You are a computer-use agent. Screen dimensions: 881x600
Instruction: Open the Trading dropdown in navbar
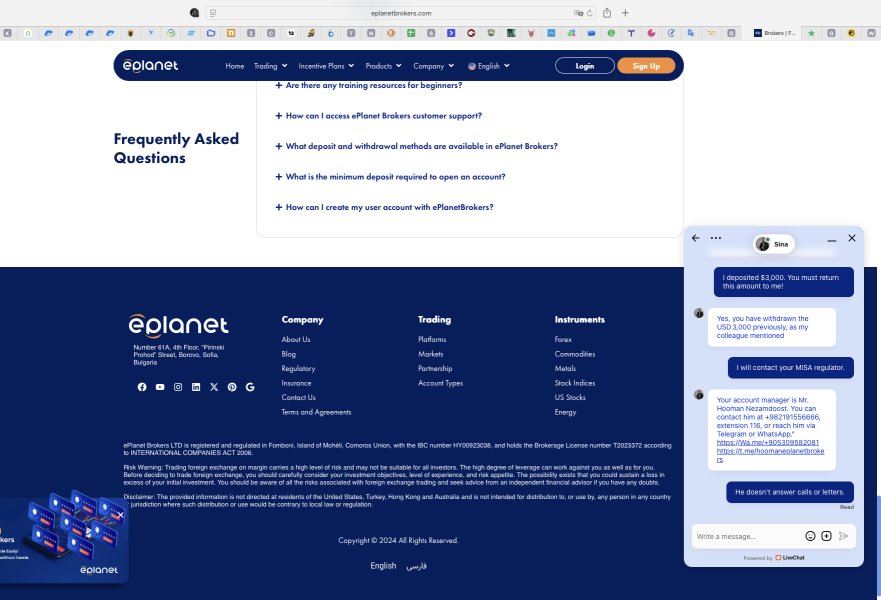pyautogui.click(x=271, y=66)
